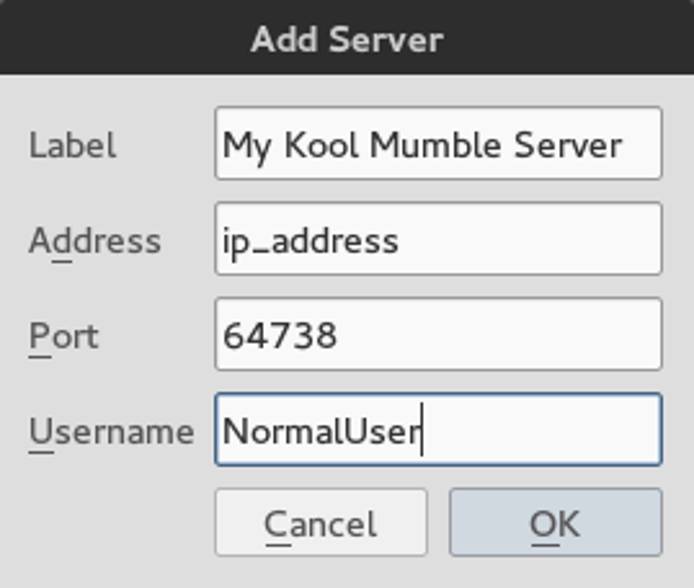Select the Address input field
This screenshot has width=694, height=588.
pos(437,239)
